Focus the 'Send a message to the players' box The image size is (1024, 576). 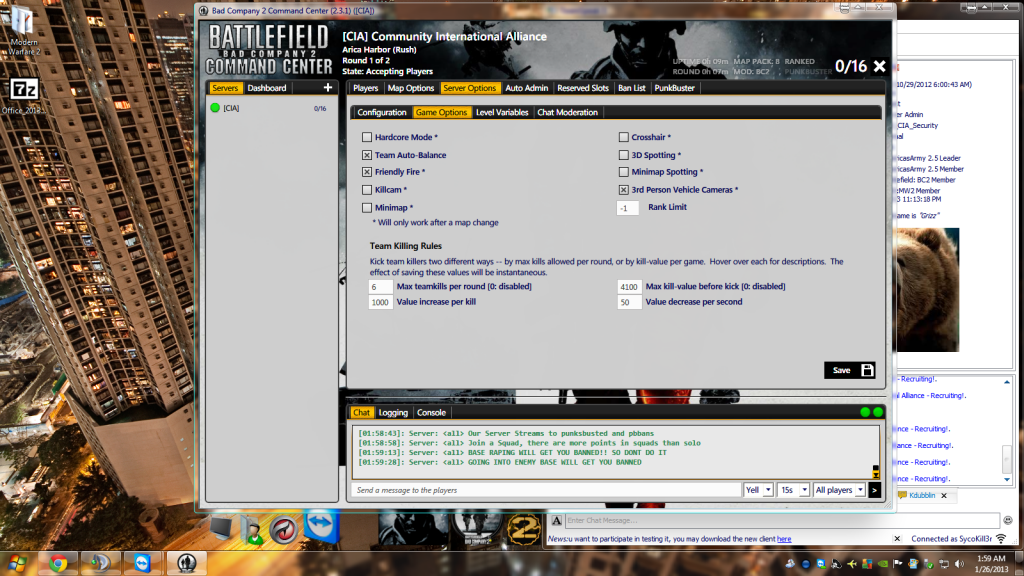[x=546, y=490]
